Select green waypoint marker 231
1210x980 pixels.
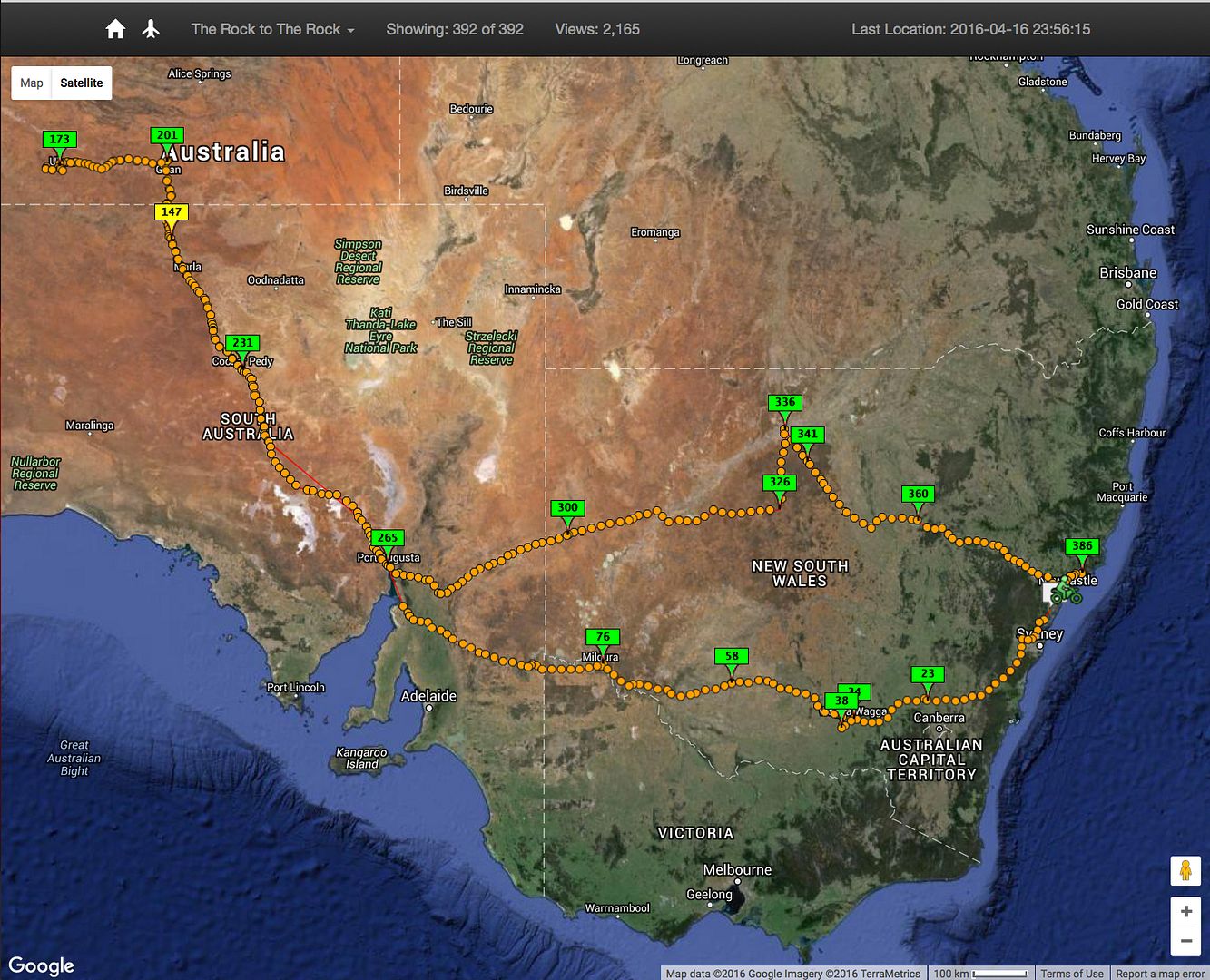point(242,343)
